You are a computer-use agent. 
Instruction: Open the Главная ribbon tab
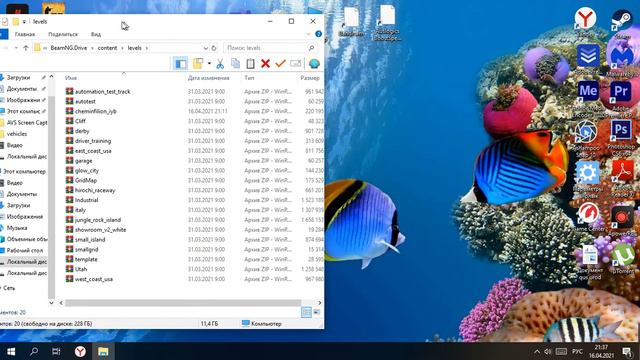pos(25,34)
